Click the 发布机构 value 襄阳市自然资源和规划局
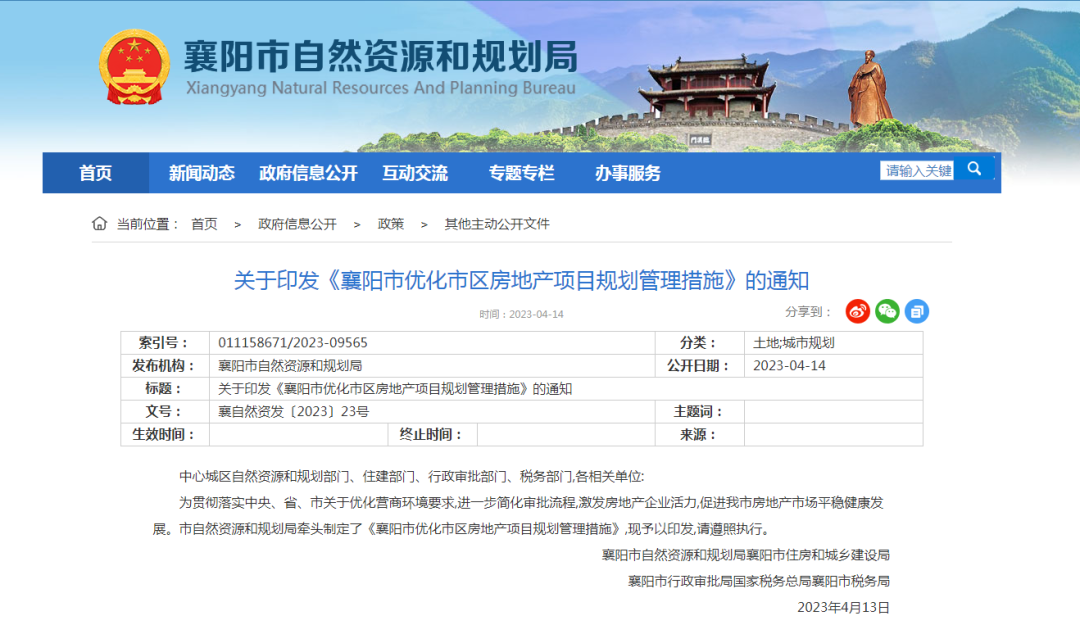Image resolution: width=1080 pixels, height=634 pixels. (290, 365)
